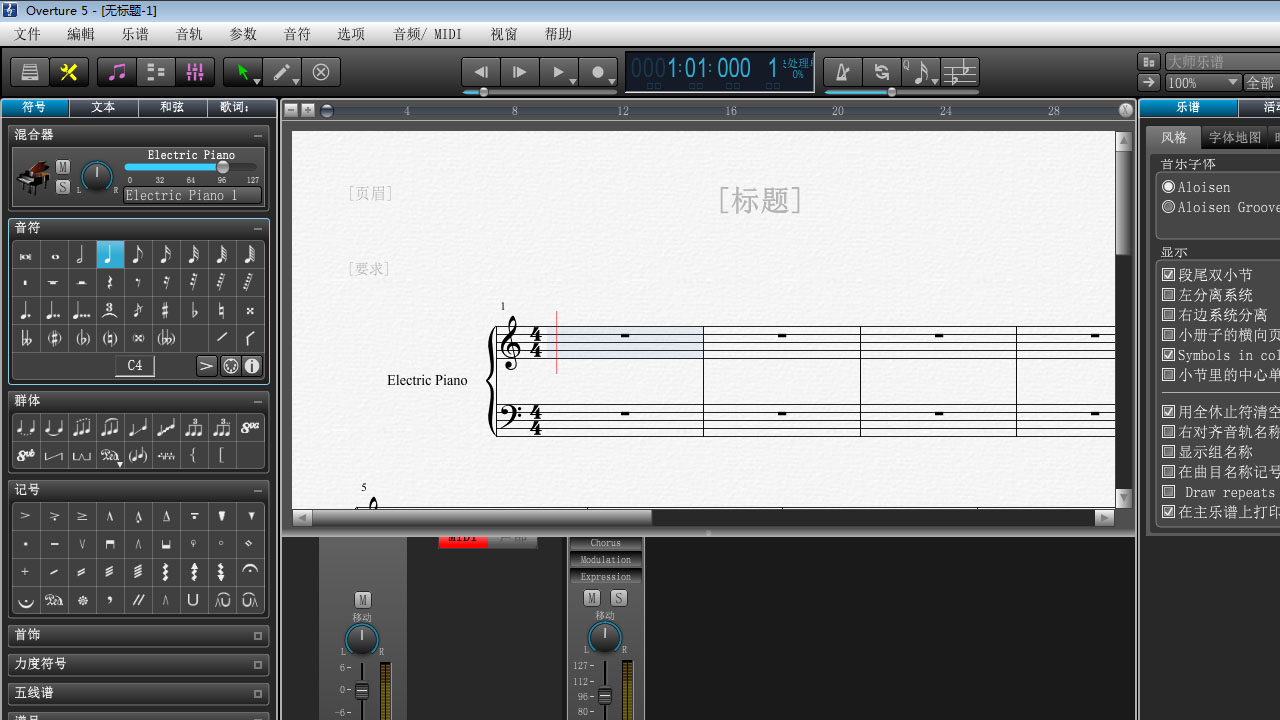Enable the 左分离系统 checkbox

tap(1168, 295)
